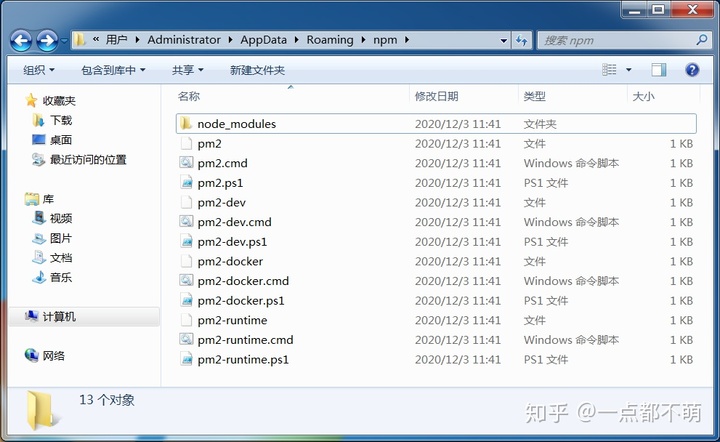The image size is (720, 442).
Task: Select Libraries (库) in the sidebar
Action: click(x=39, y=199)
